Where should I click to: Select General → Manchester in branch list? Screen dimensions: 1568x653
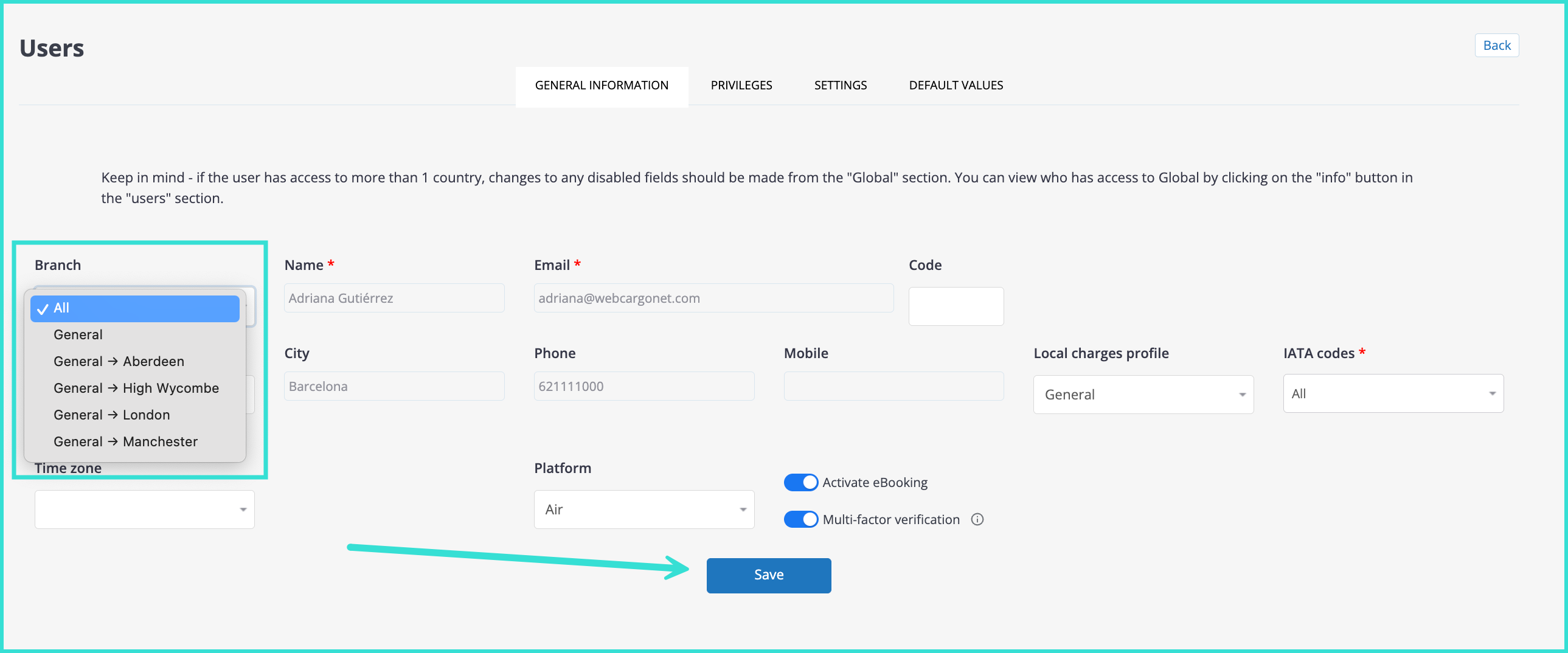pyautogui.click(x=125, y=442)
